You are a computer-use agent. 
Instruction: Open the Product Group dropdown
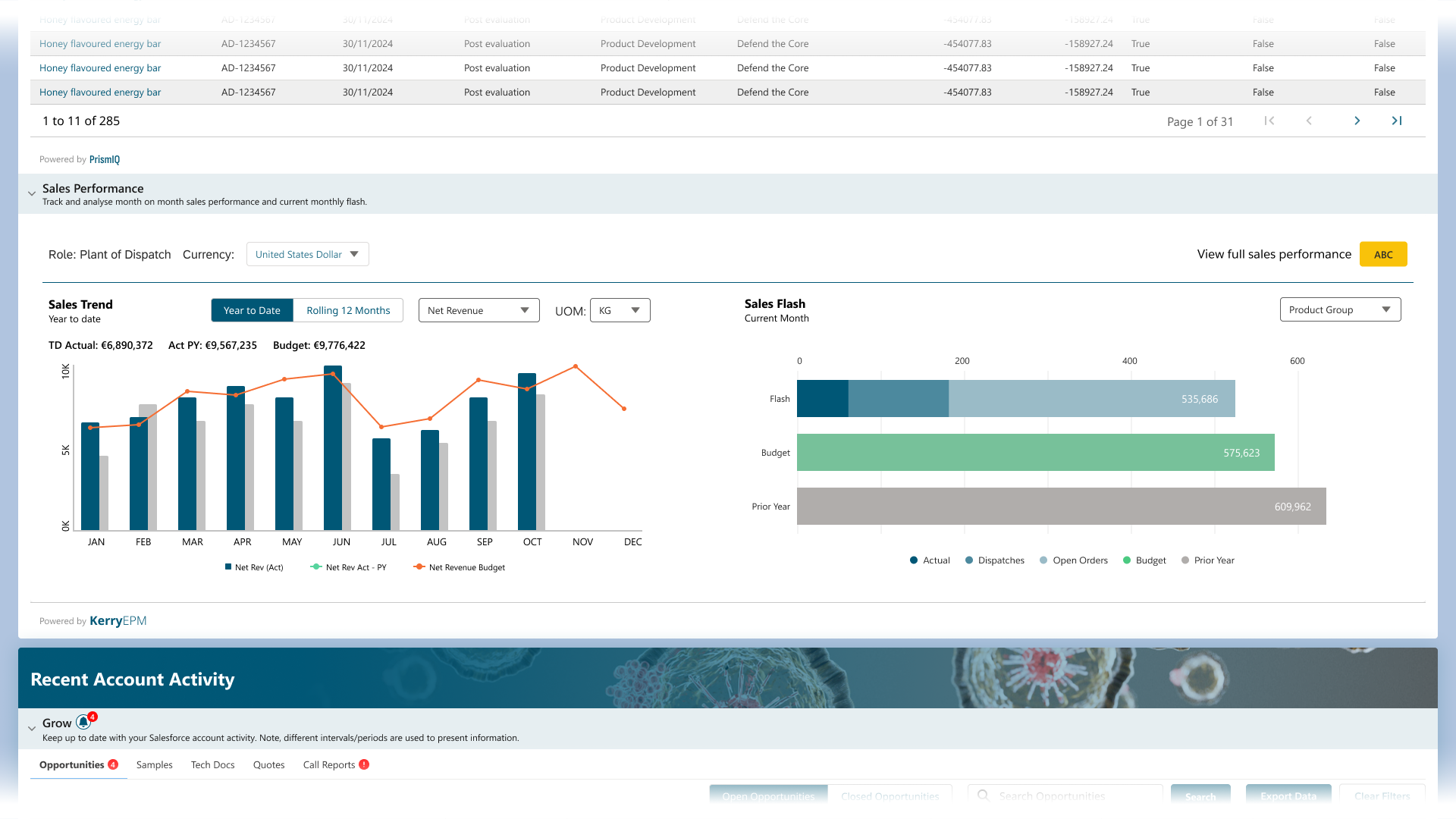tap(1340, 309)
